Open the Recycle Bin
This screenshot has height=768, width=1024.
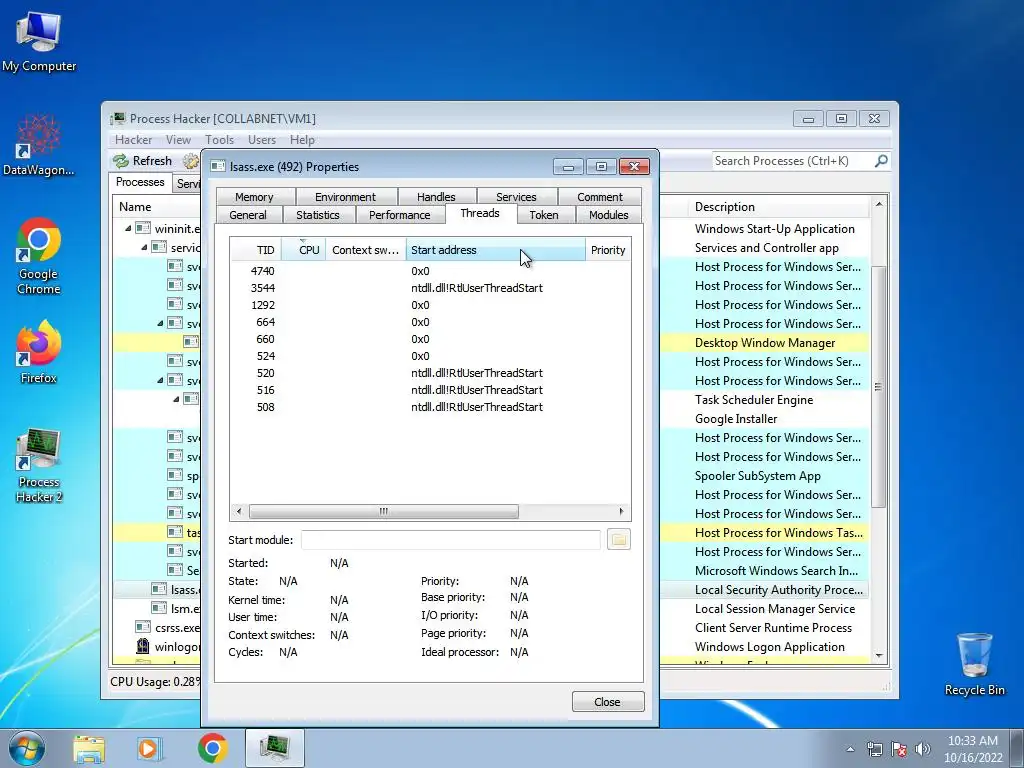click(x=974, y=664)
